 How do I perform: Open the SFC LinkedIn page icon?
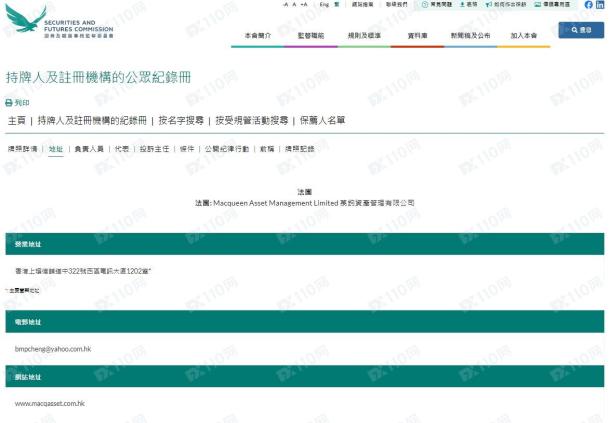601,5
